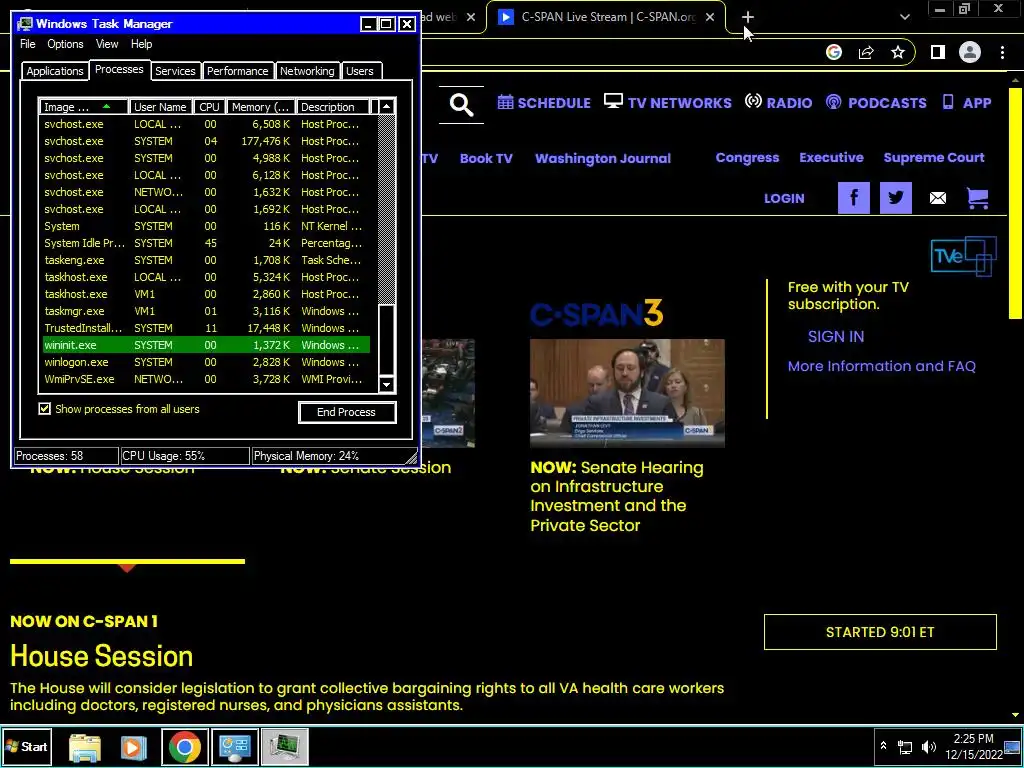Click the TV Networks monitor icon

pos(613,101)
